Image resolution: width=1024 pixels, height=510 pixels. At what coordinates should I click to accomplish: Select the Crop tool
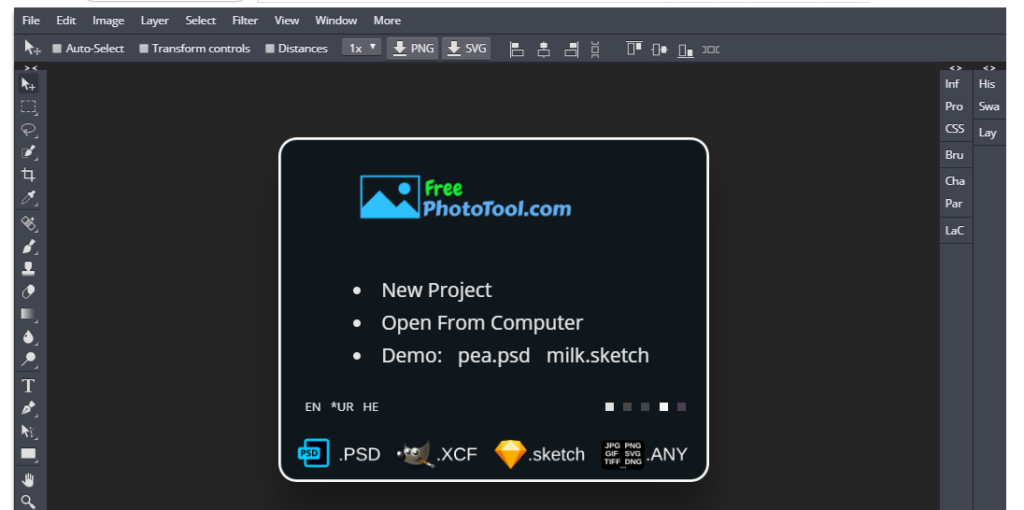coord(28,174)
